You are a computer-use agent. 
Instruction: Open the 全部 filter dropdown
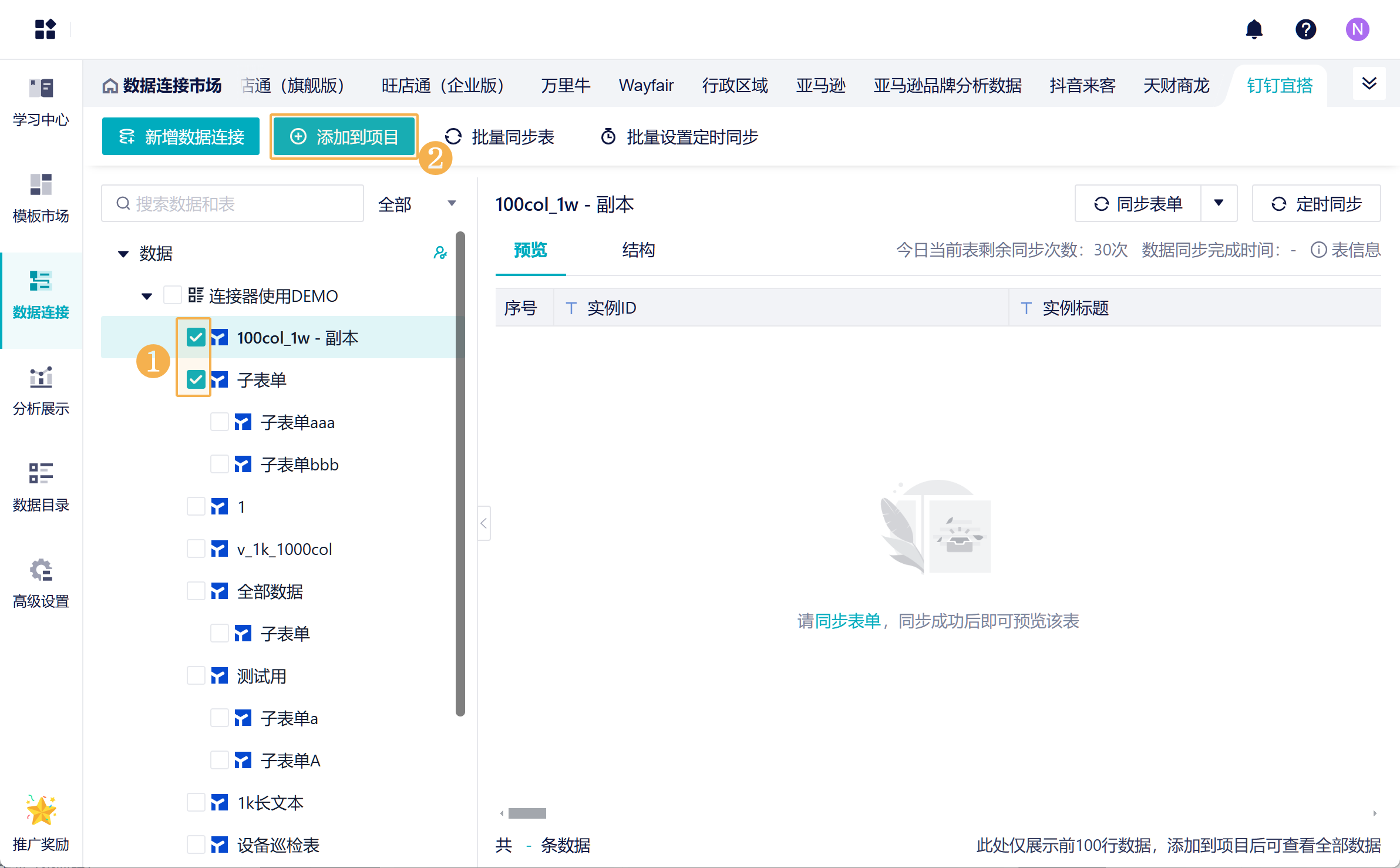click(x=417, y=204)
